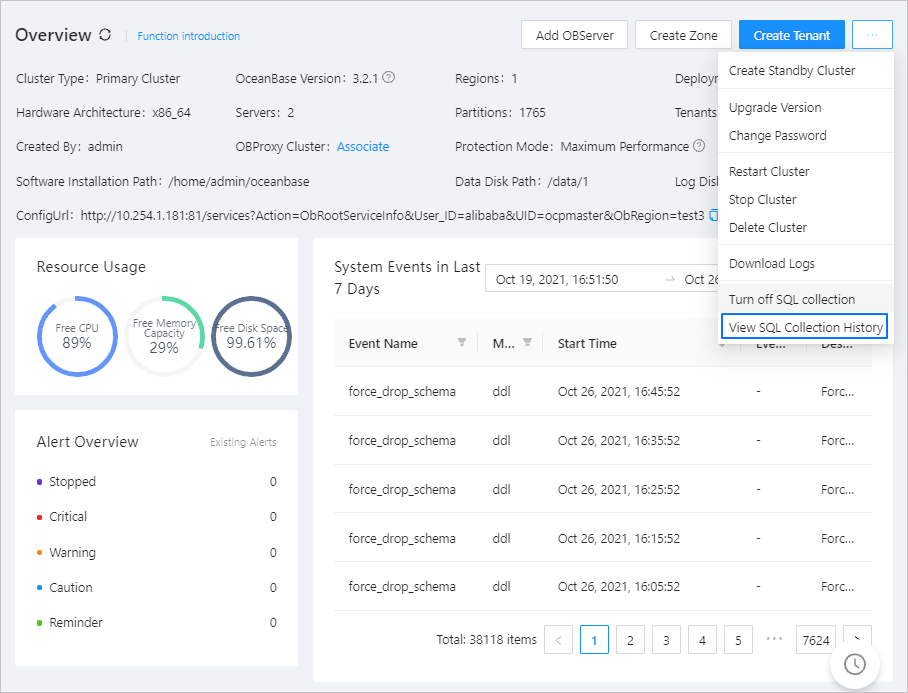Open the start date picker showing Oct 19, 2021
Viewport: 908px width, 693px height.
pyautogui.click(x=557, y=280)
